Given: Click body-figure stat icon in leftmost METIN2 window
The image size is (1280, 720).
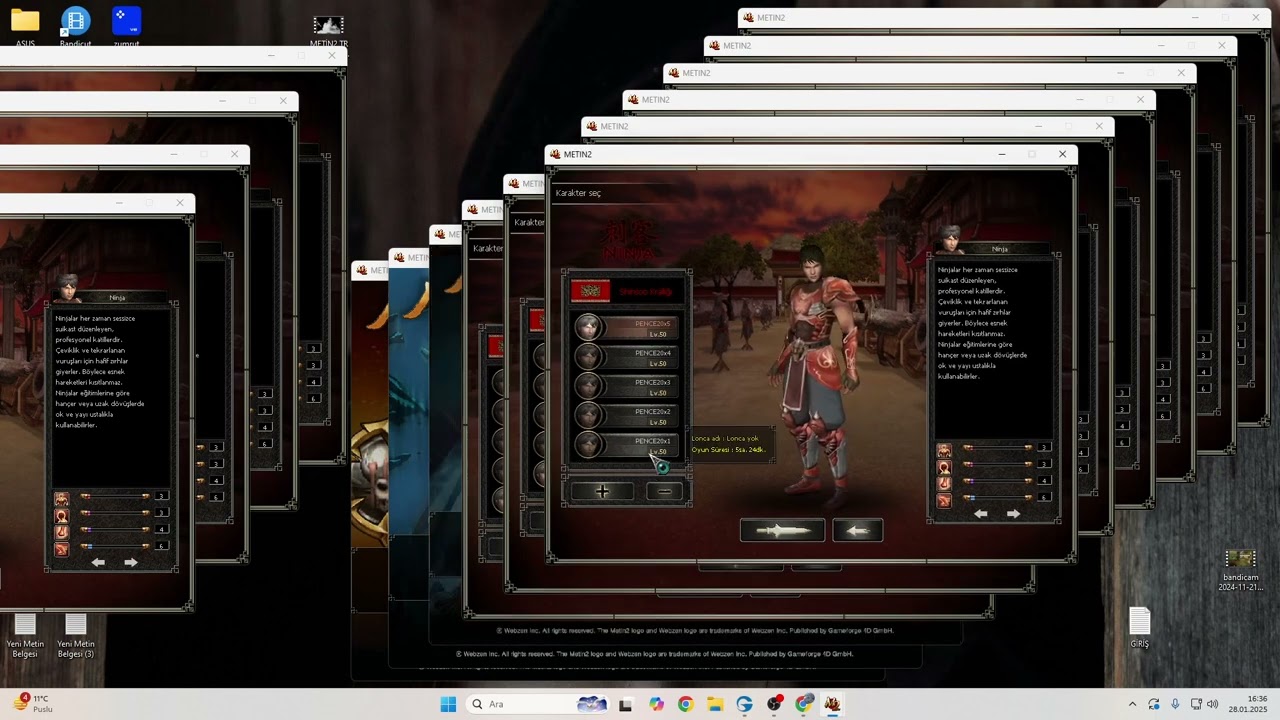Looking at the screenshot, I should (x=61, y=498).
